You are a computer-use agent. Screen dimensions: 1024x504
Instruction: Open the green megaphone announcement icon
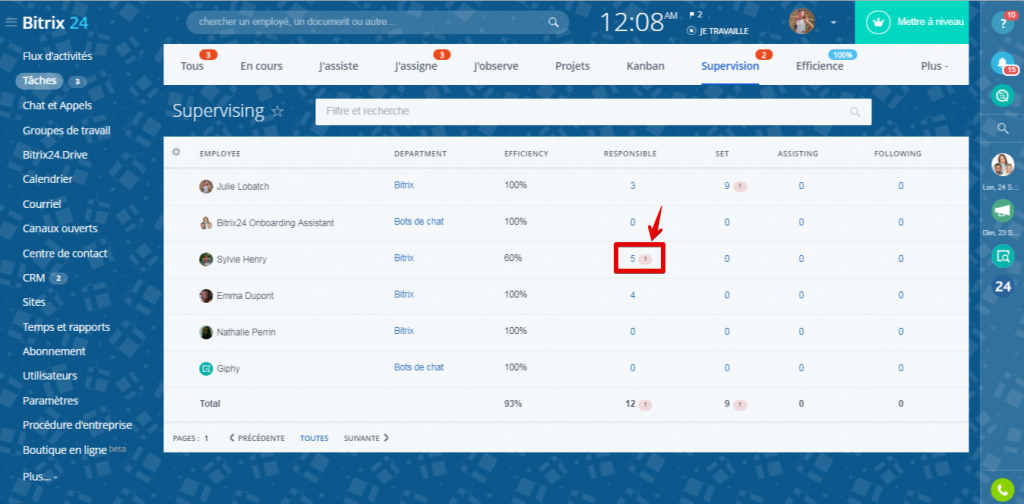pos(1002,211)
